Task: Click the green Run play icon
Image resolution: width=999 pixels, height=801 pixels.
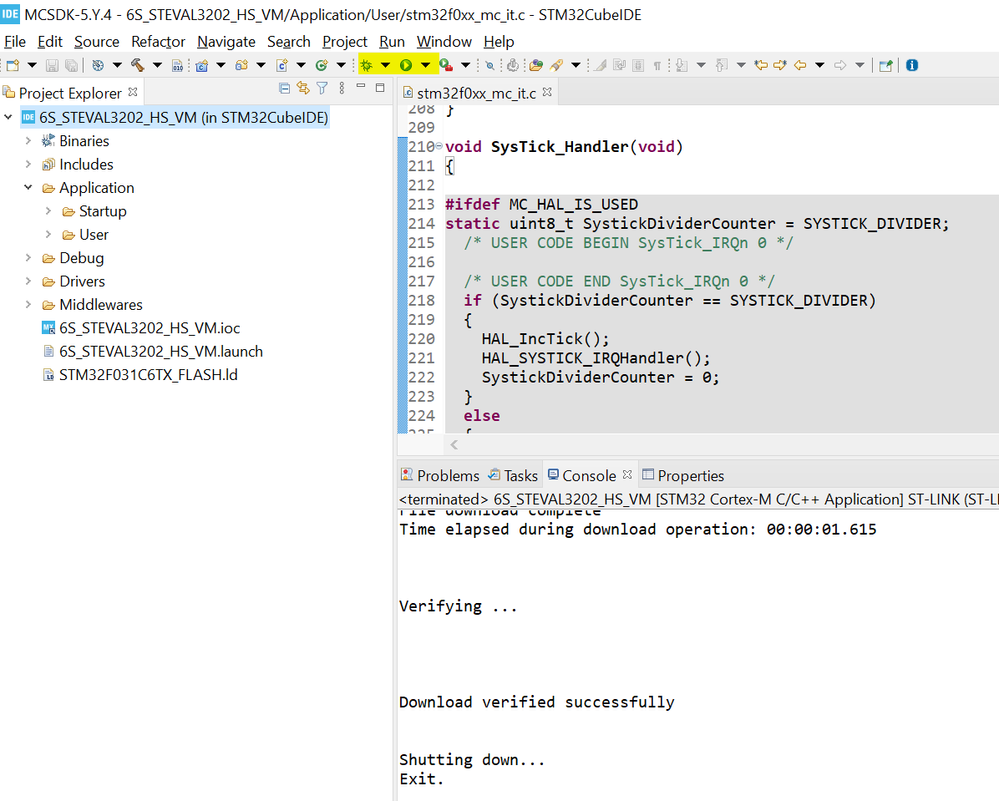Action: (x=406, y=65)
